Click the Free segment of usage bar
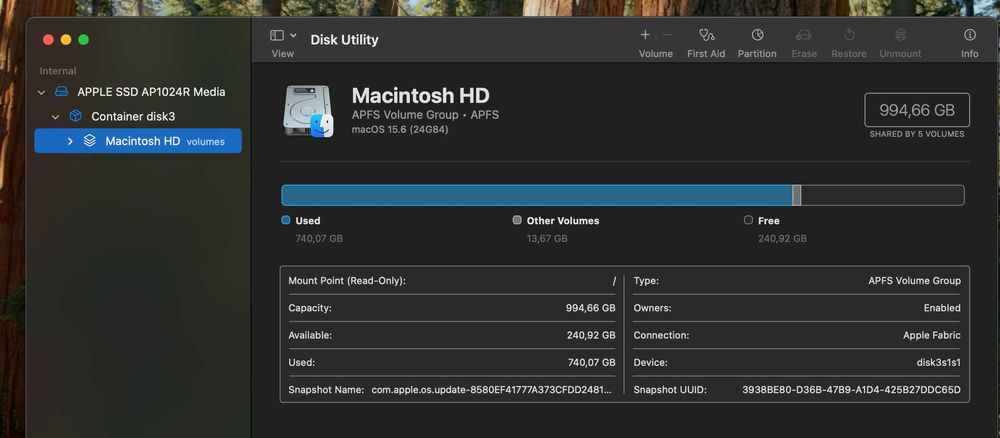This screenshot has height=438, width=1000. pyautogui.click(x=883, y=195)
